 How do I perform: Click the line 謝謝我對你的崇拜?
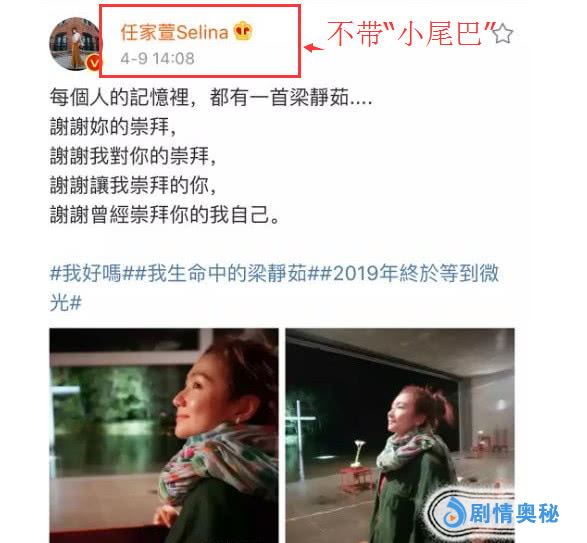coord(133,156)
